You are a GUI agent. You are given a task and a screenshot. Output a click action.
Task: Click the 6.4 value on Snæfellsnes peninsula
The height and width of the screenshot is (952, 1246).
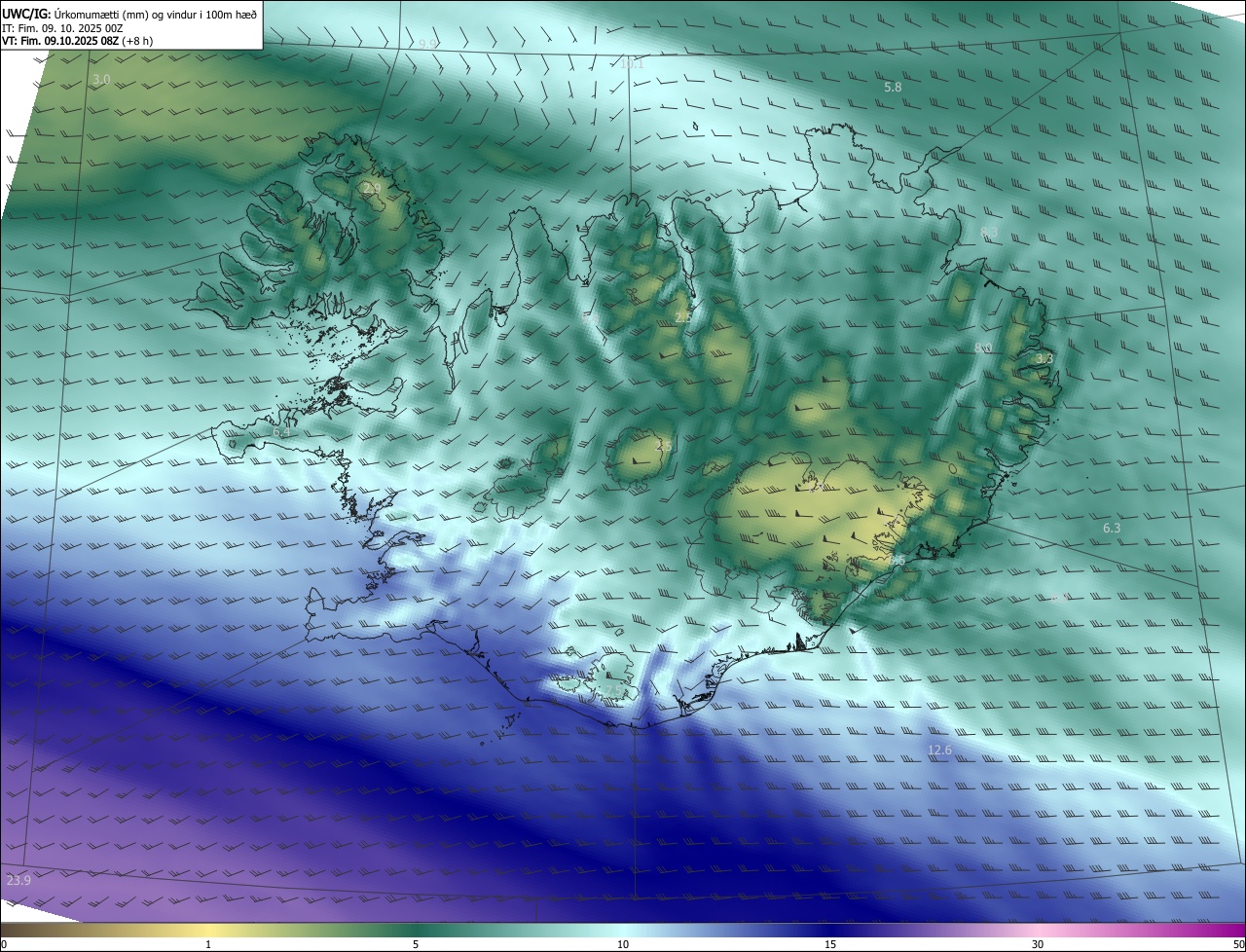282,432
